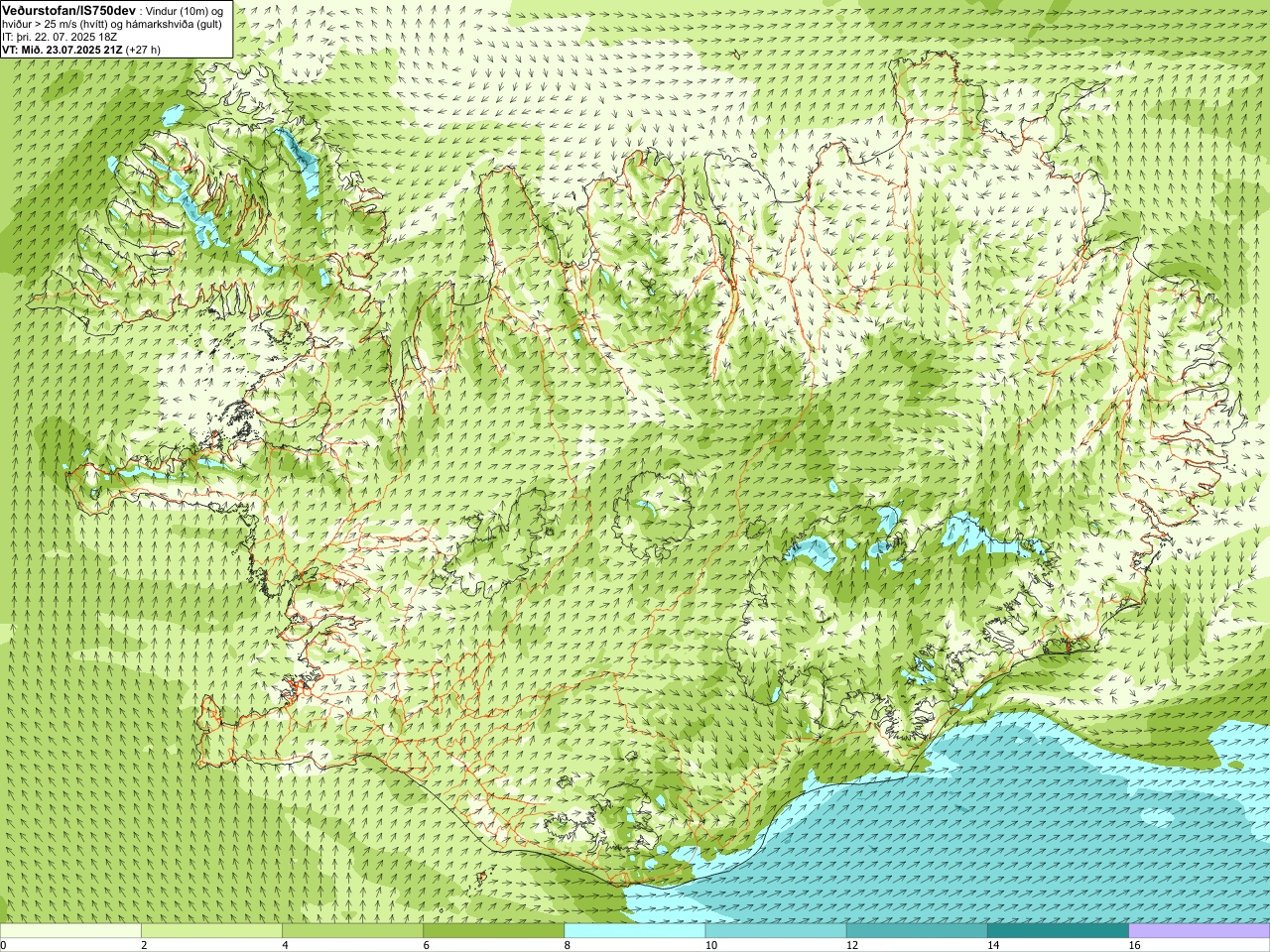Click the "VT: Mið. 23.07.2025 21Z (+27 h)" line
This screenshot has height=952, width=1270.
pyautogui.click(x=81, y=50)
